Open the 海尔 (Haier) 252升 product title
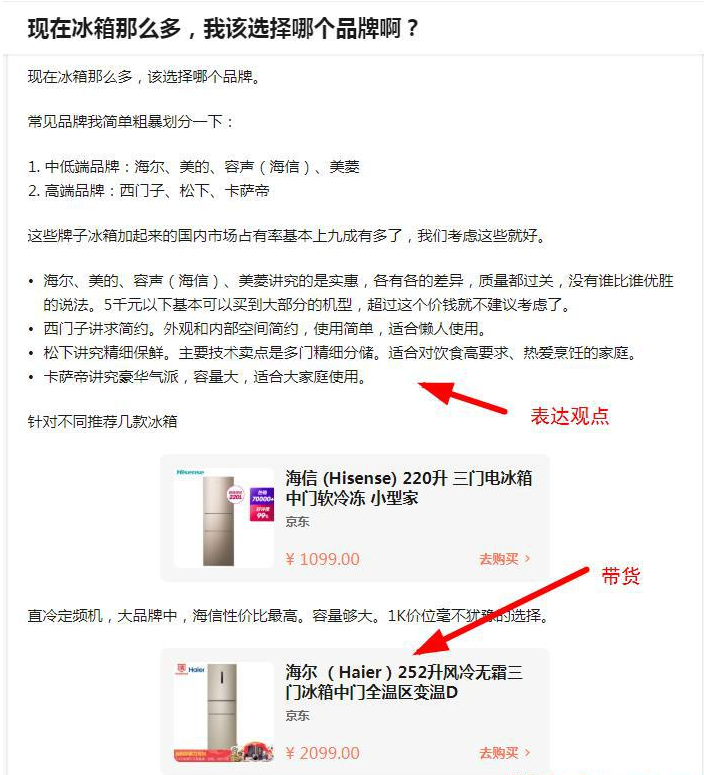704x775 pixels. pyautogui.click(x=404, y=682)
